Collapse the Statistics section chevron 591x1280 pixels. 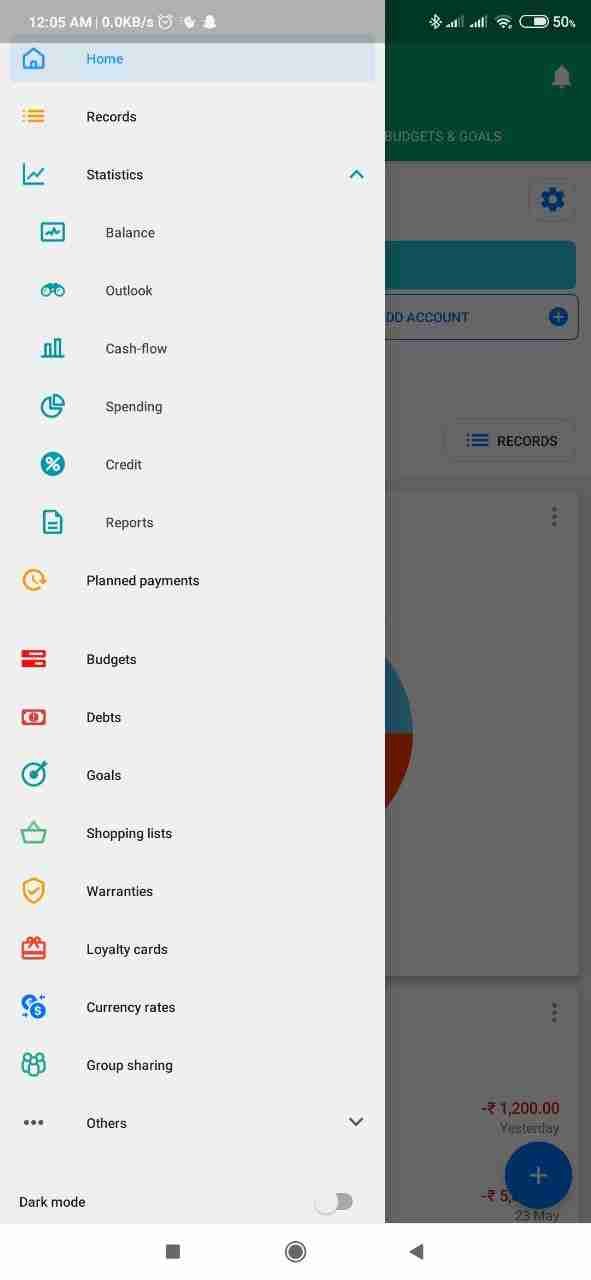(x=356, y=174)
